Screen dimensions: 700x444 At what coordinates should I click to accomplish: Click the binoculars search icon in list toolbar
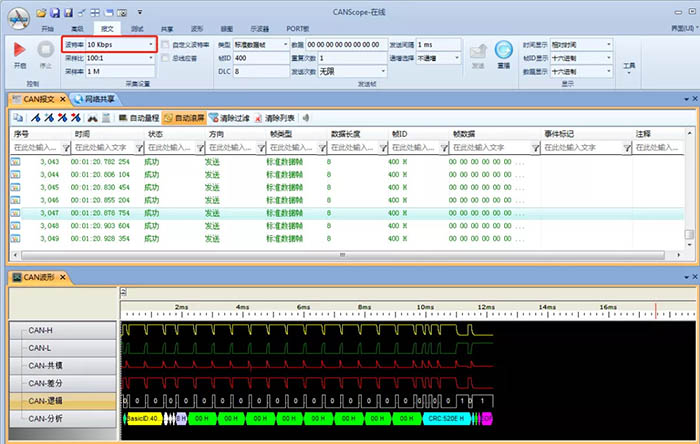point(91,118)
